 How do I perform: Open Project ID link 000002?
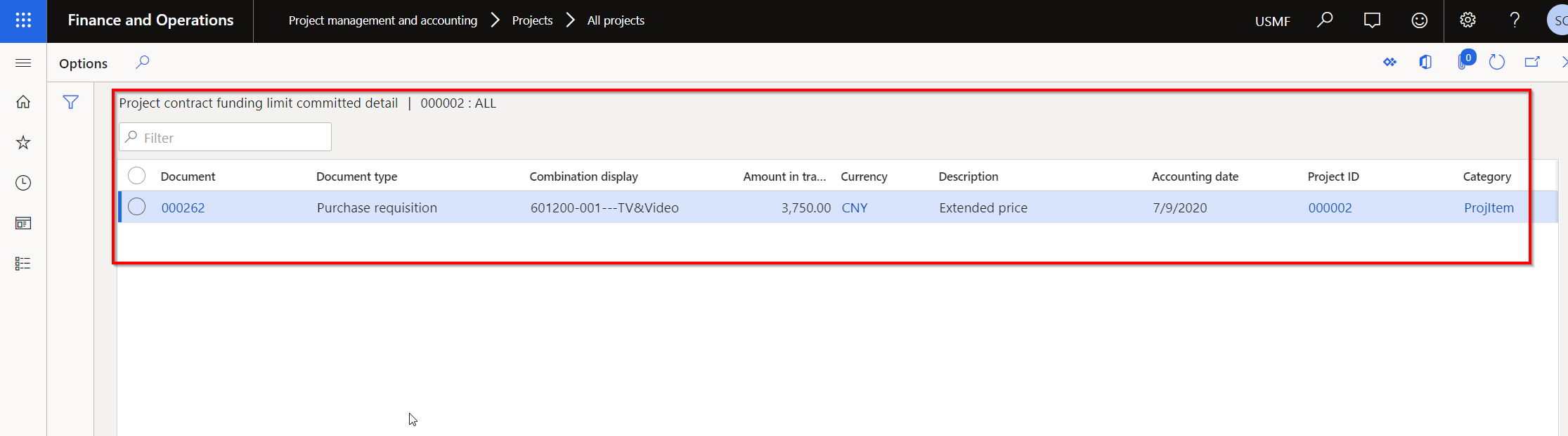pyautogui.click(x=1330, y=207)
